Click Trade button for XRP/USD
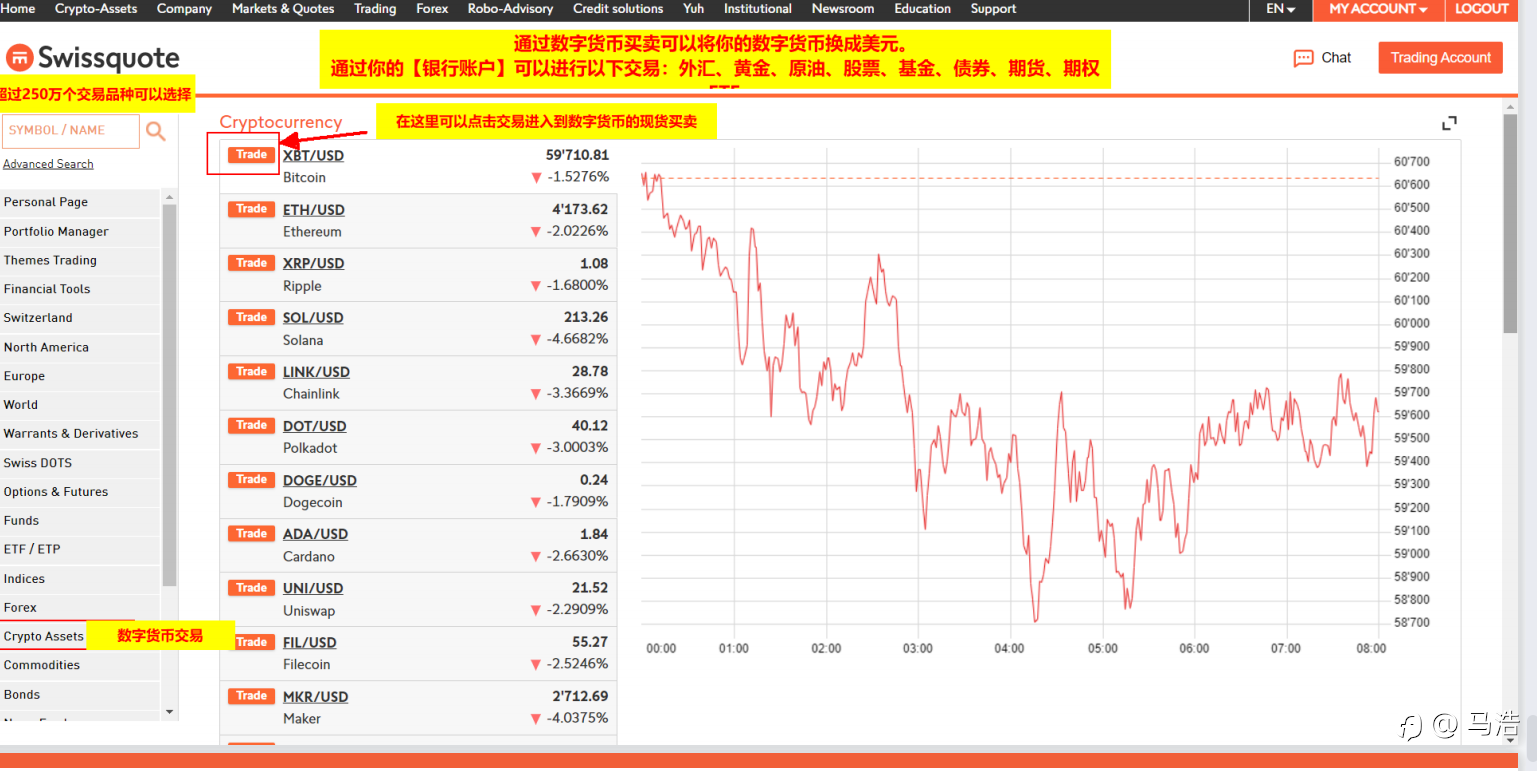 click(x=251, y=263)
